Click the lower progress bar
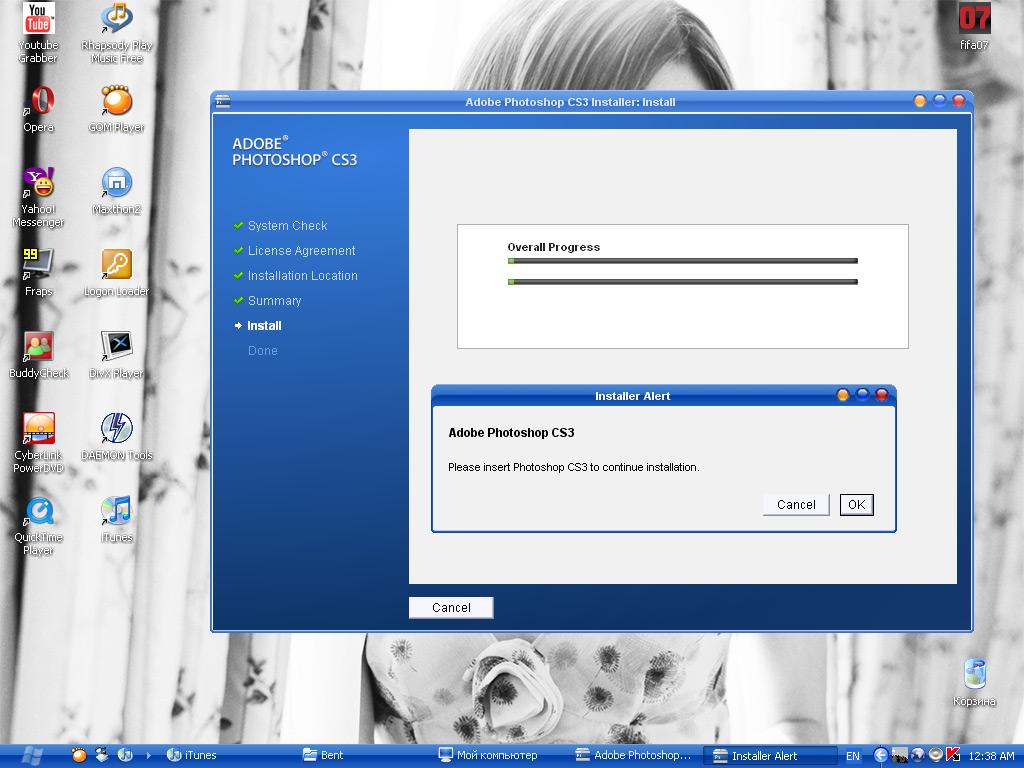 pos(682,281)
